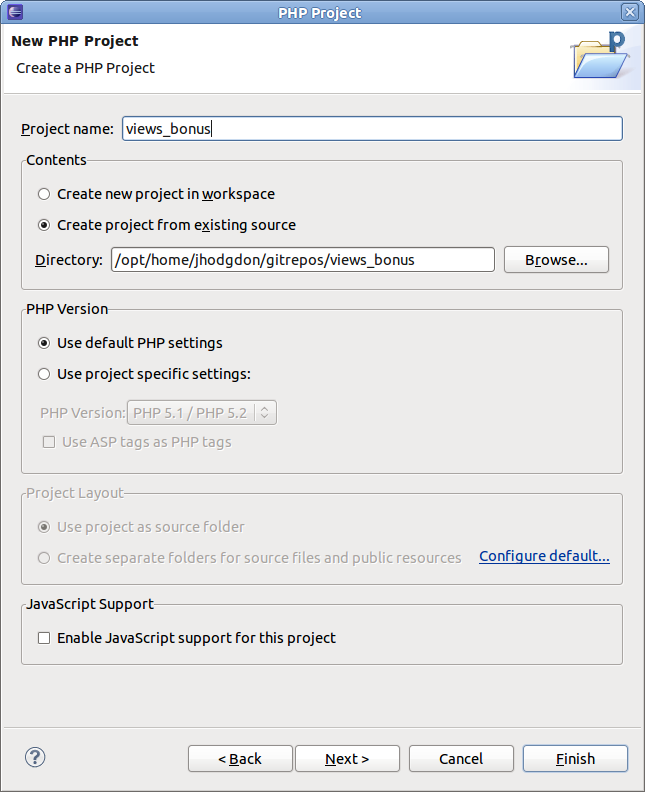Cancel the new PHP project wizard
645x792 pixels.
(461, 759)
